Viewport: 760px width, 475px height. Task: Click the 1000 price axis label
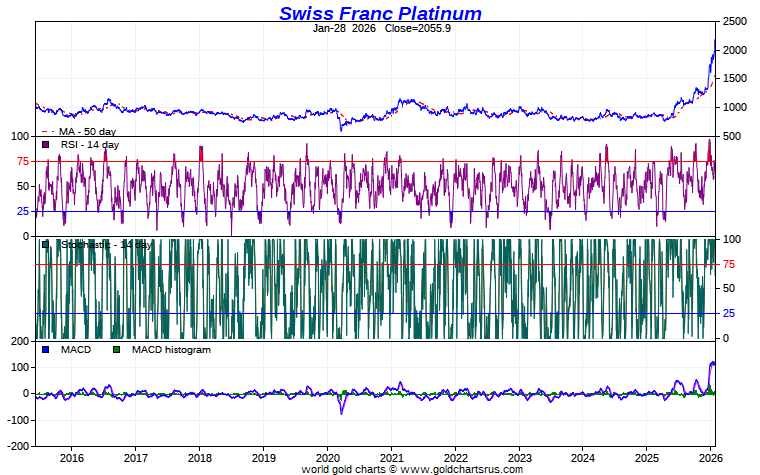tap(735, 107)
